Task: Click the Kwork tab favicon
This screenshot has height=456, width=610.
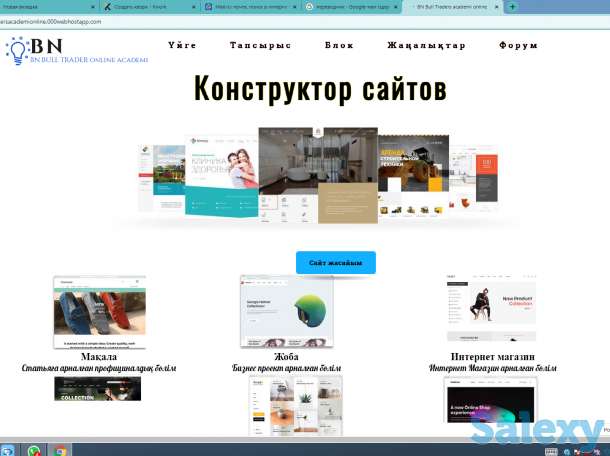Action: 108,7
